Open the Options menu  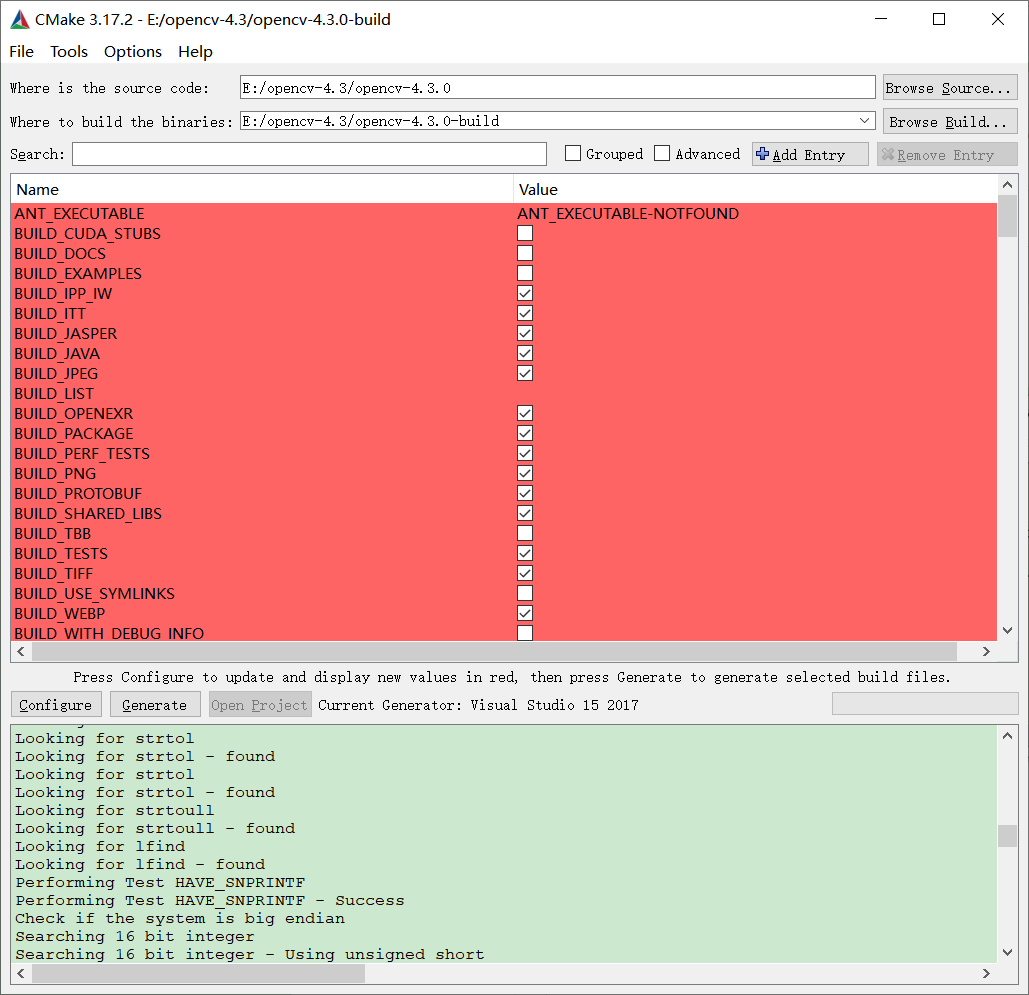[132, 51]
